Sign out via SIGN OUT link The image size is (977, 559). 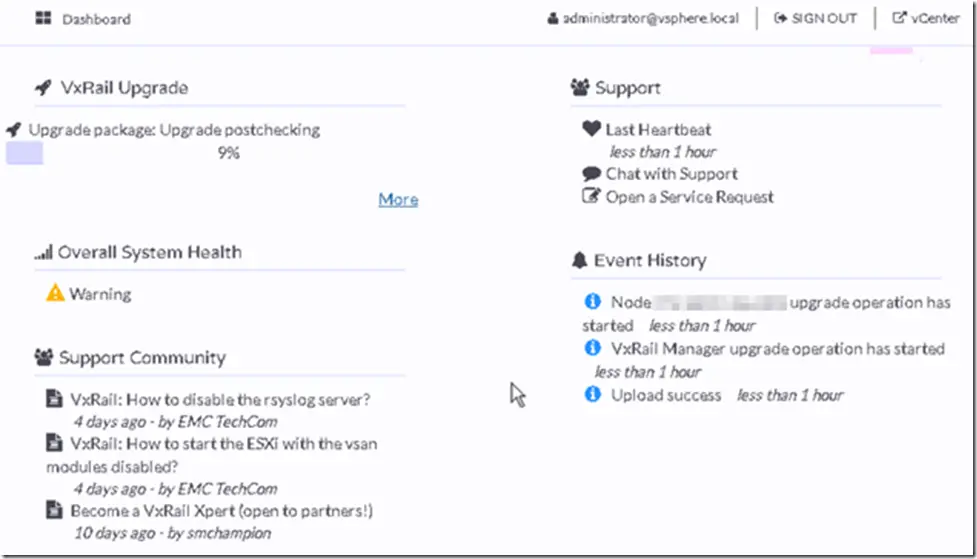click(x=824, y=19)
